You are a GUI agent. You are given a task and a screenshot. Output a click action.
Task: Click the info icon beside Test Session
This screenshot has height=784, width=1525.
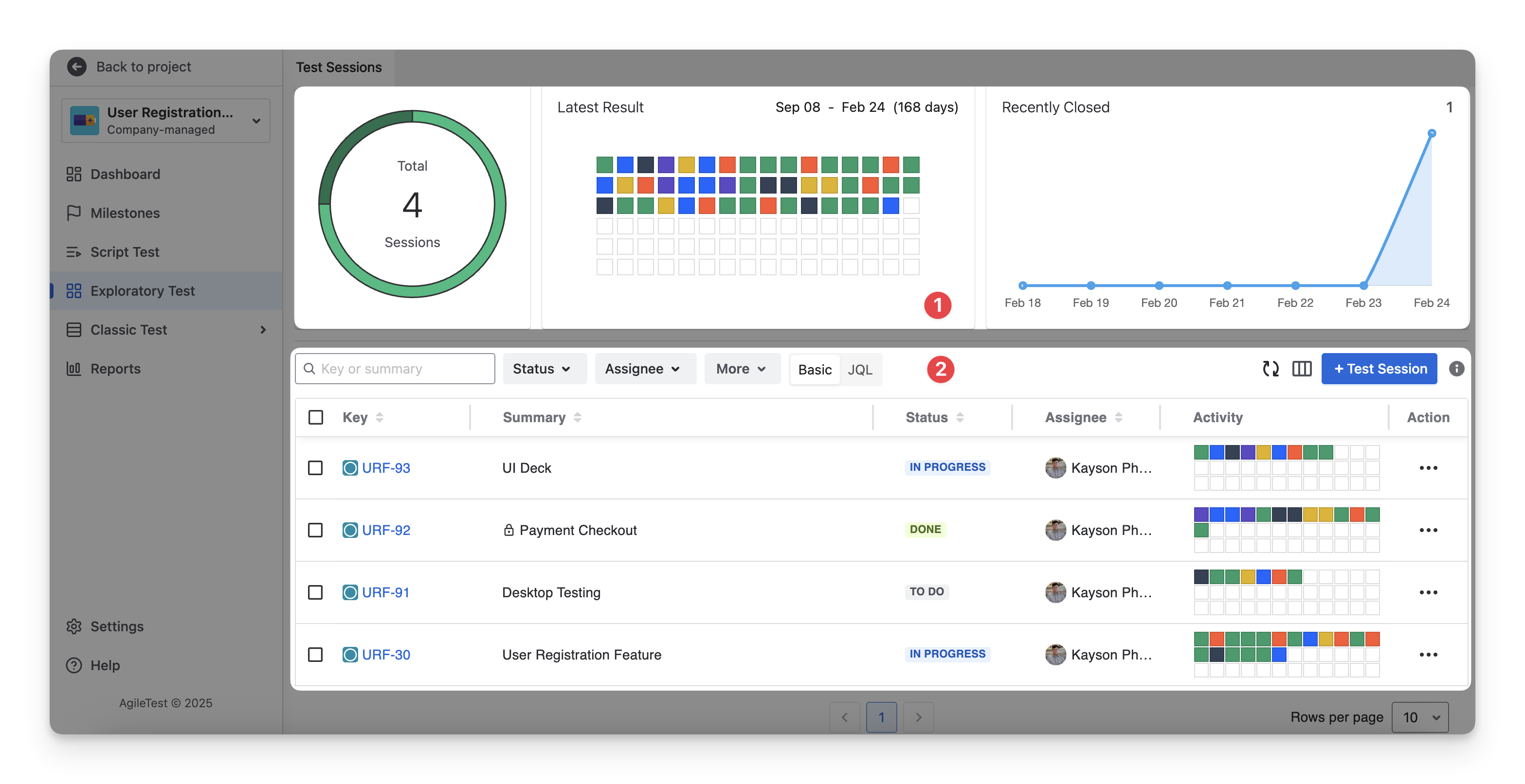tap(1456, 369)
